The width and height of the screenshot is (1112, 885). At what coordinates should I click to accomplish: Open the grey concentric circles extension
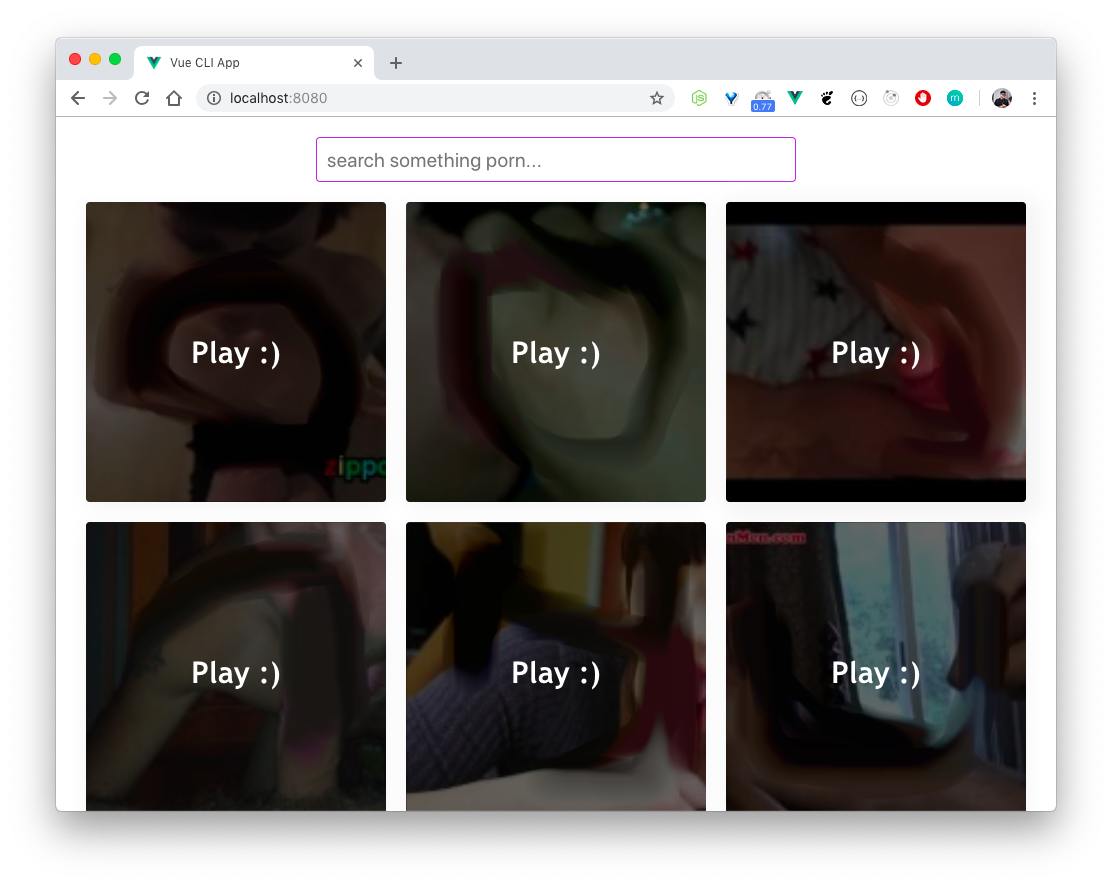point(891,98)
